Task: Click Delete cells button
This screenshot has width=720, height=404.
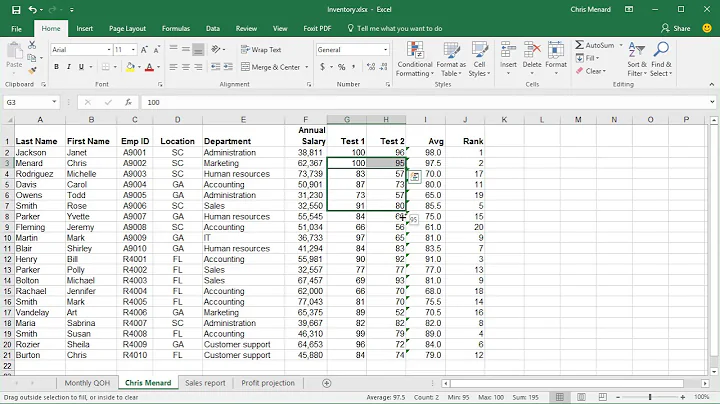Action: 532,59
